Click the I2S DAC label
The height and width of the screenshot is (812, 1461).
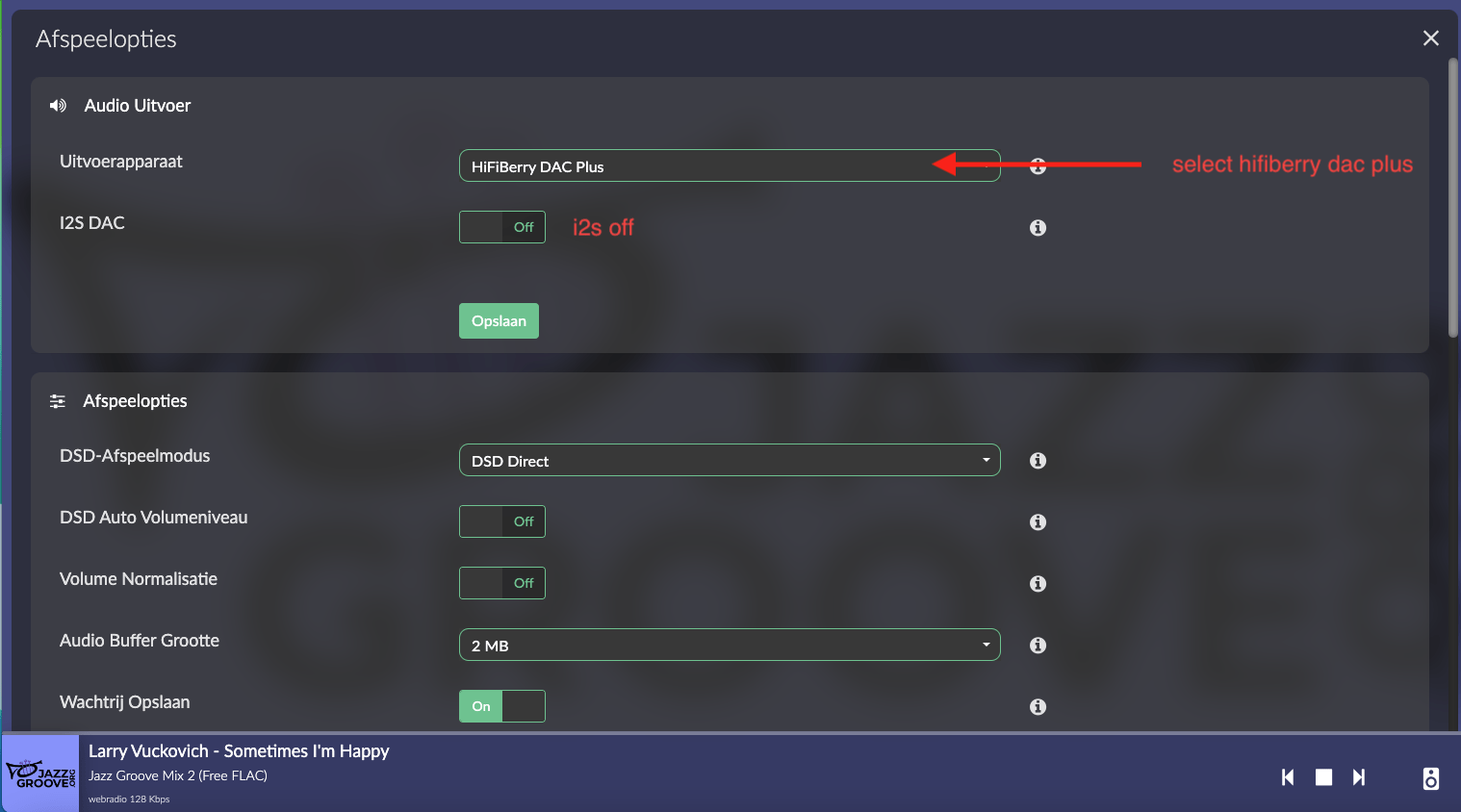click(x=92, y=223)
